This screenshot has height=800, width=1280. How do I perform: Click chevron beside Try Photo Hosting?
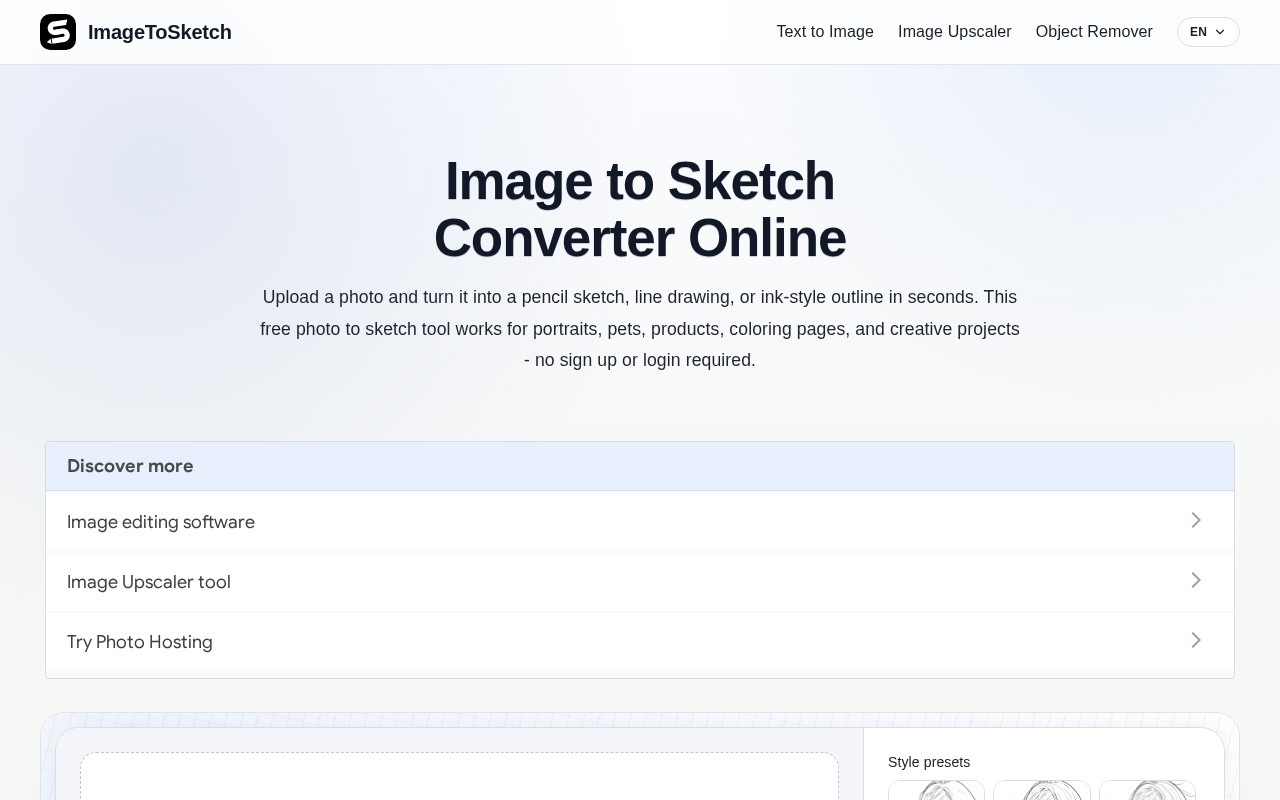(1196, 640)
